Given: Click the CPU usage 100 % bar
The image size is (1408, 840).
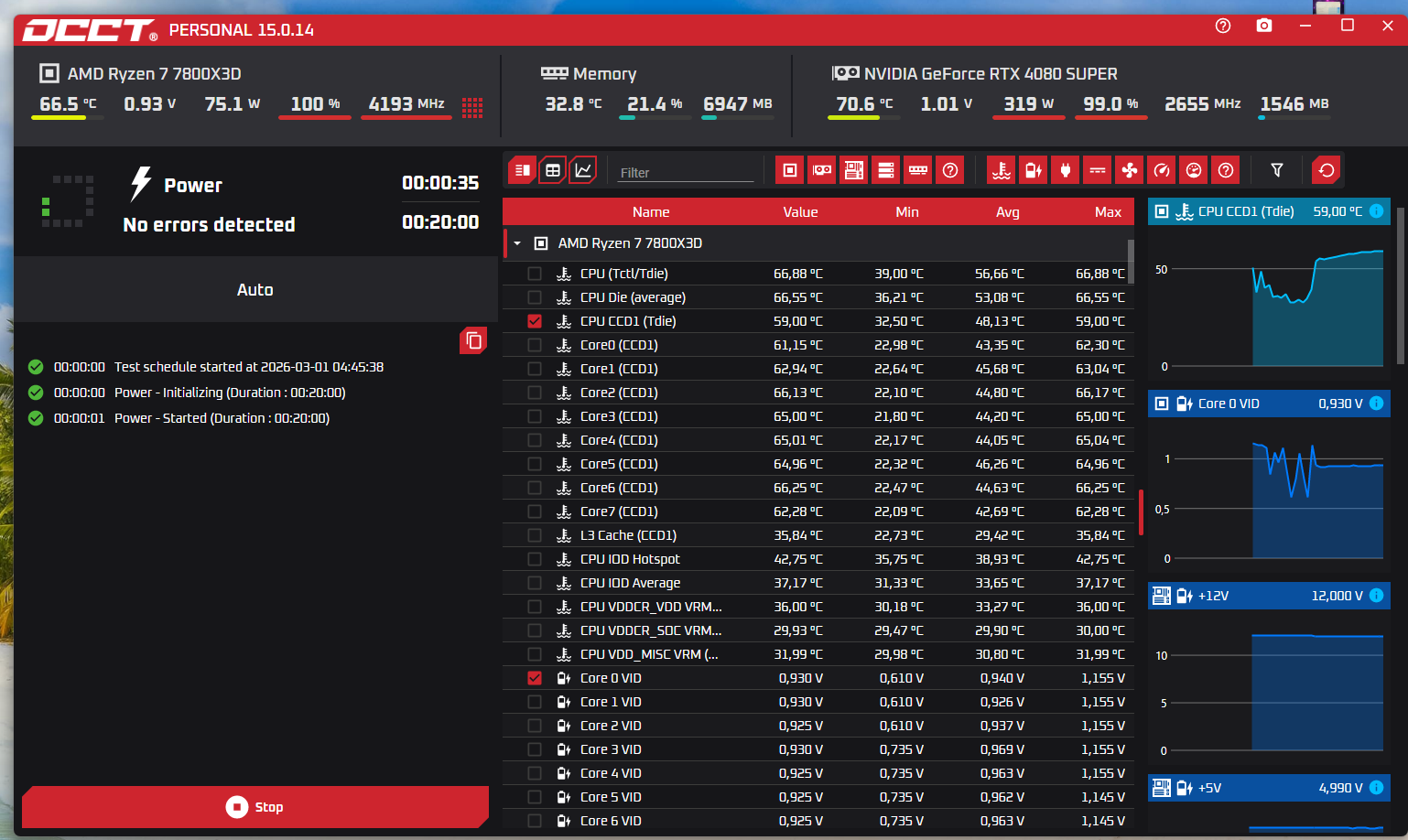Looking at the screenshot, I should coord(315,117).
